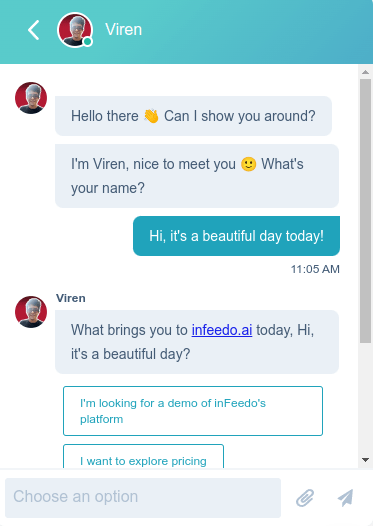Open Viren's profile avatar in the header
Screen dimensions: 373x526
[75, 30]
